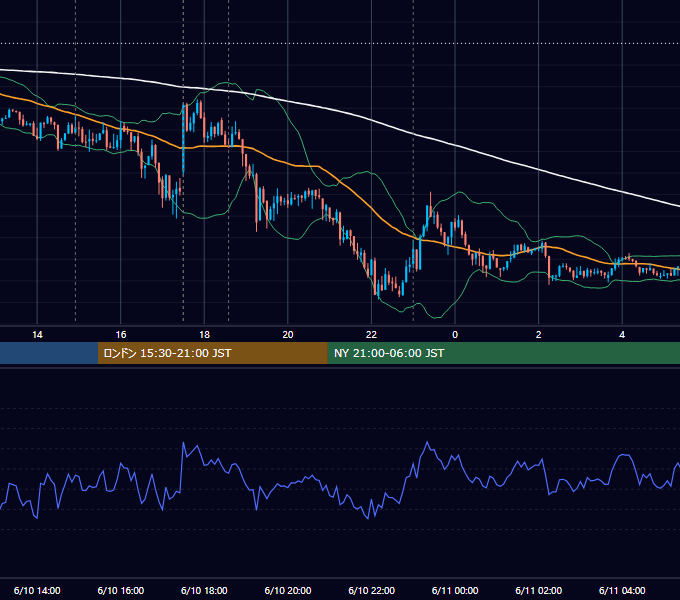Click the 6/10 18:00 date label
Viewport: 680px width, 600px height.
(204, 590)
